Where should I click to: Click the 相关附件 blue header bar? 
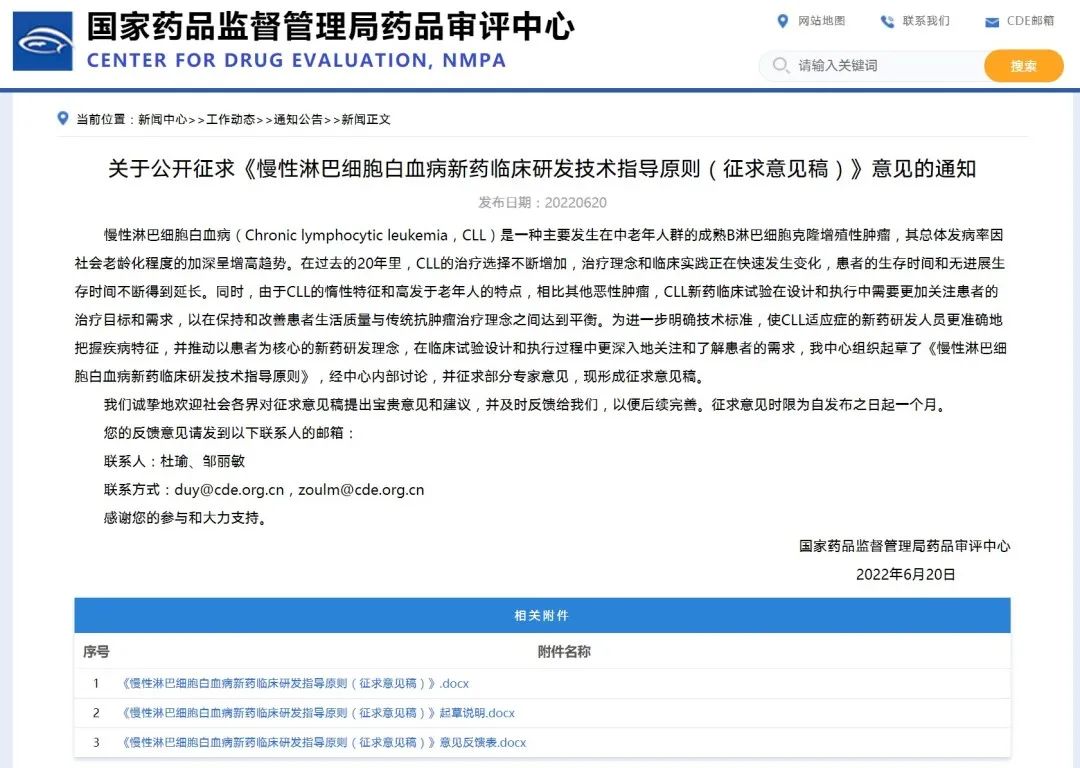pos(542,615)
